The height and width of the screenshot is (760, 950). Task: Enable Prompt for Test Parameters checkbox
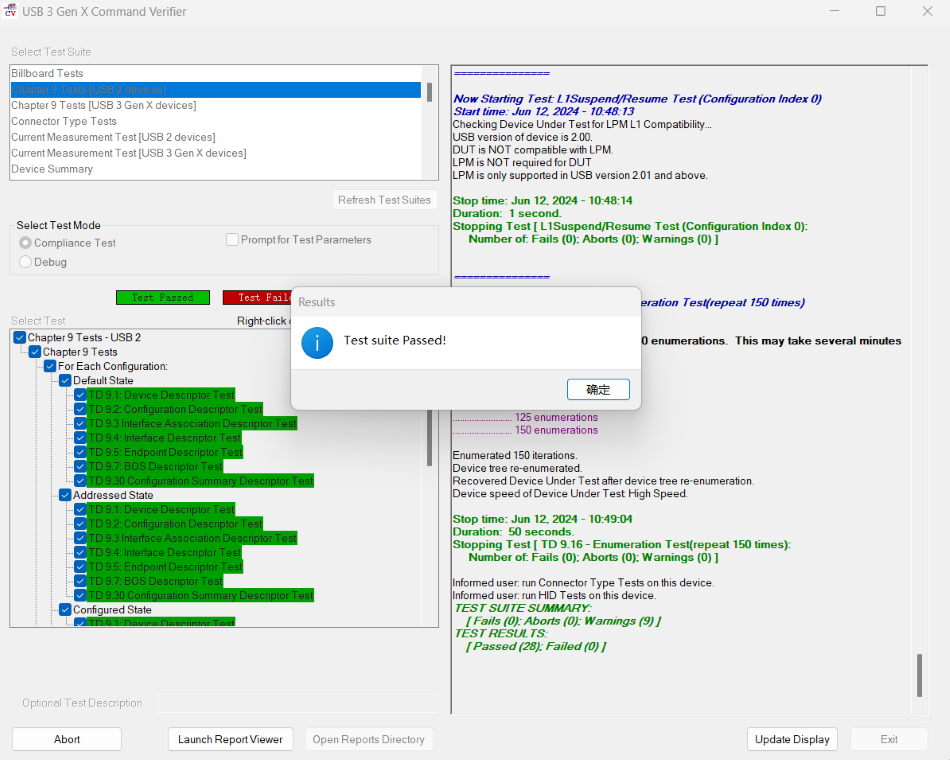[x=232, y=240]
